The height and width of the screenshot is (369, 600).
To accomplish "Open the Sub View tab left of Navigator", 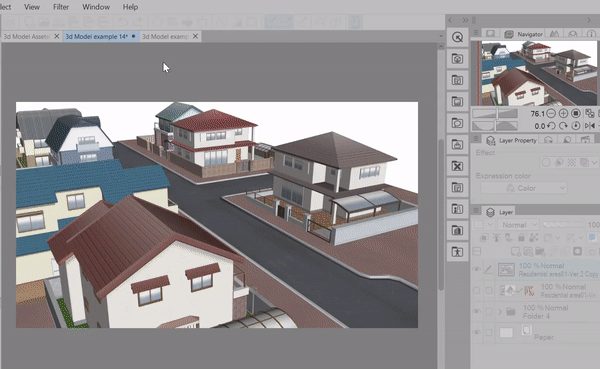I will (491, 34).
